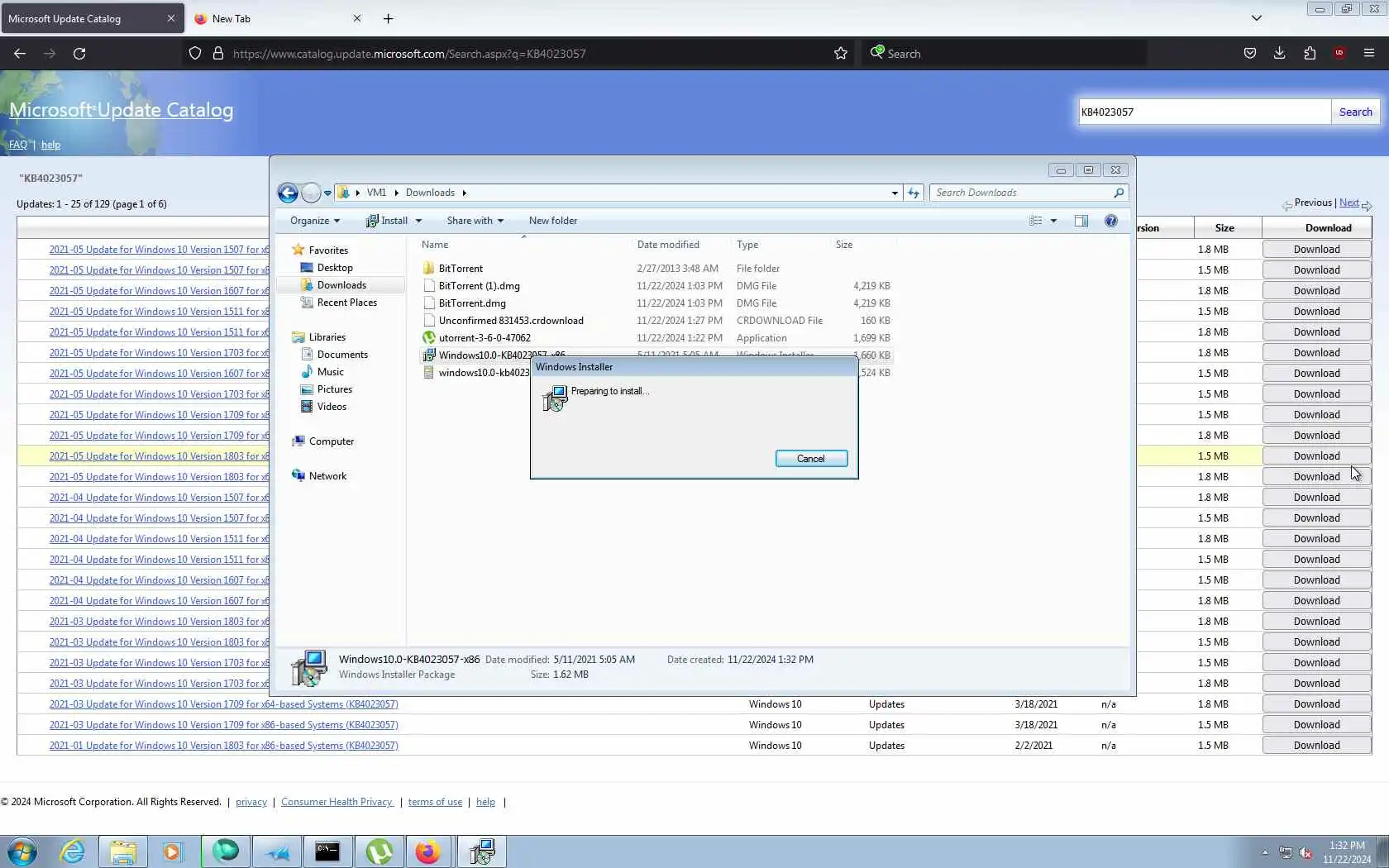Click the network icon in system tray
1389x868 pixels.
tap(1286, 853)
